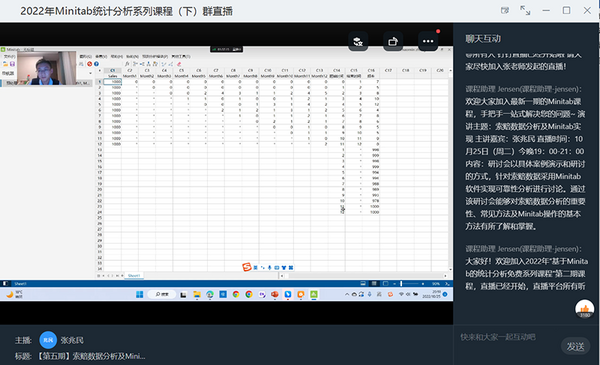Screen dimensions: 600x365
Task: Click the green Minitab taskbar icon
Action: tap(314, 294)
